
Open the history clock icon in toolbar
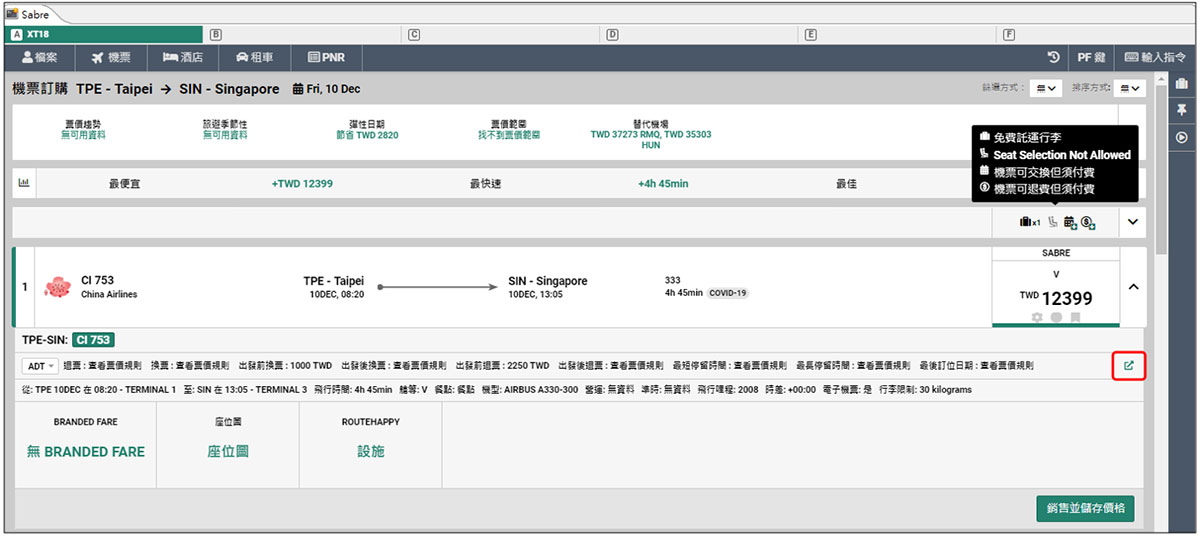[x=1053, y=58]
